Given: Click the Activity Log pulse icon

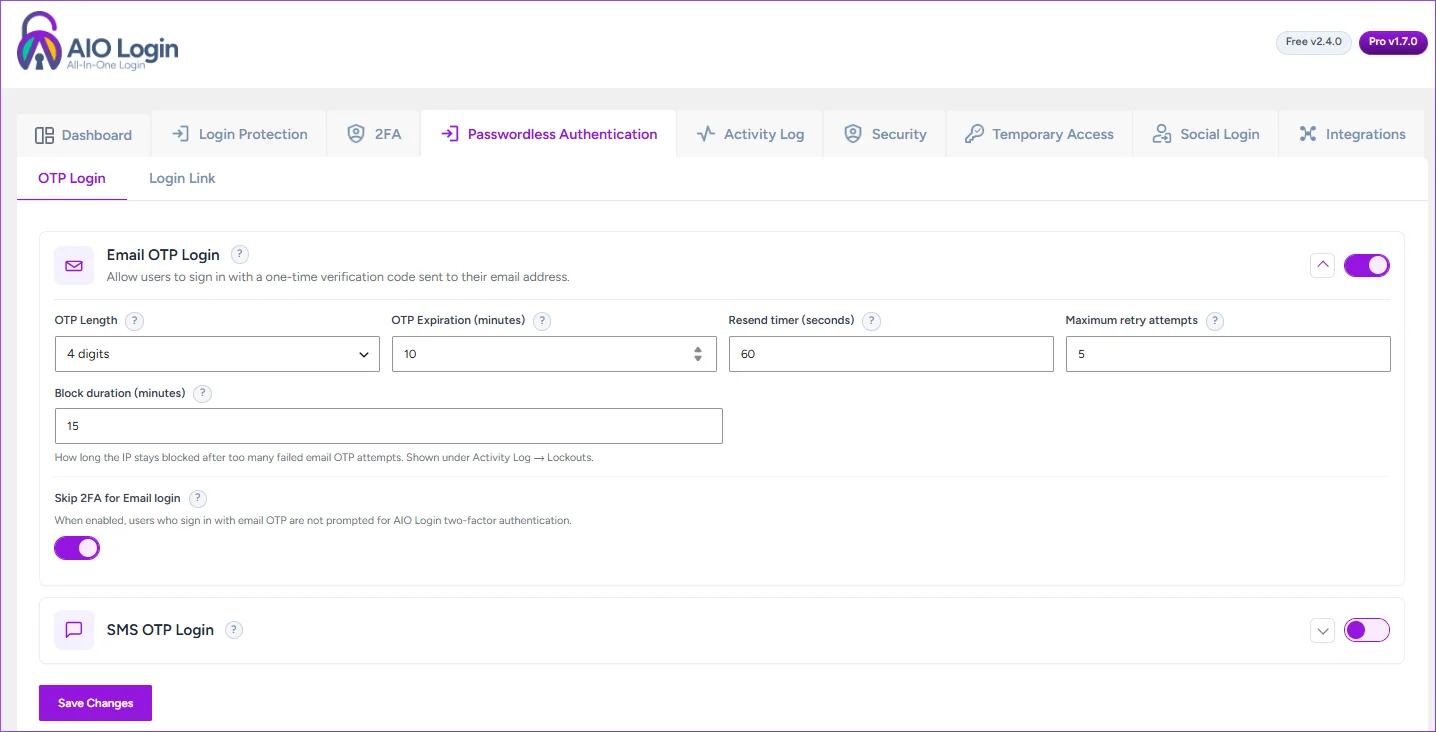Looking at the screenshot, I should click(x=706, y=134).
